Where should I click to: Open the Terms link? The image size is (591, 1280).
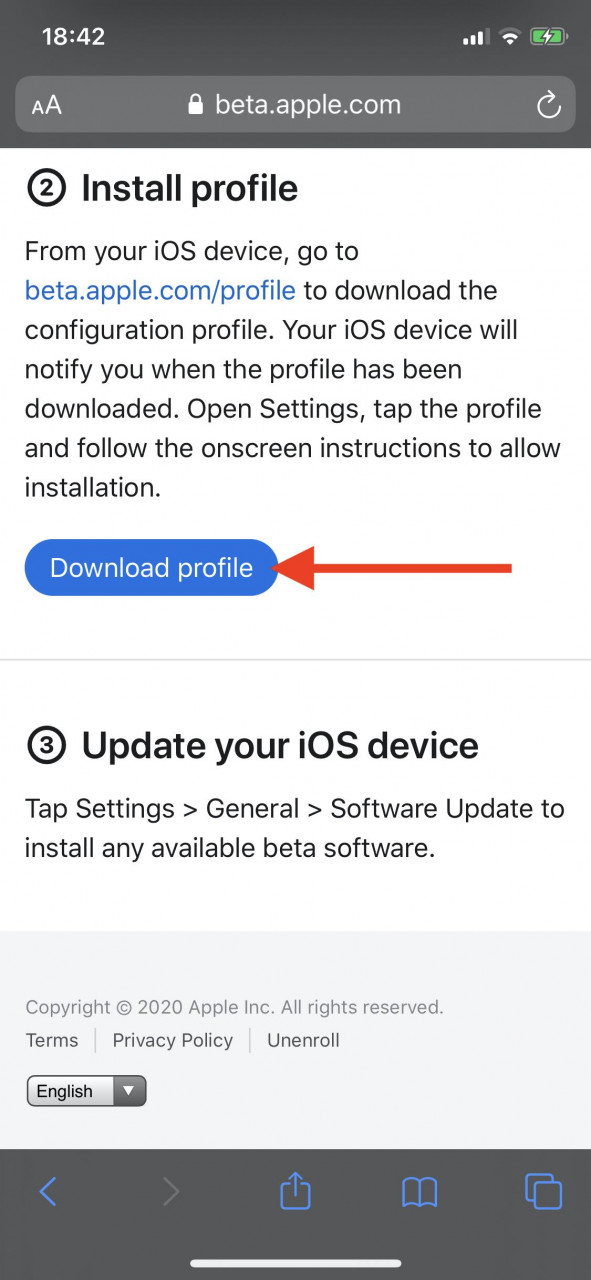coord(52,1040)
